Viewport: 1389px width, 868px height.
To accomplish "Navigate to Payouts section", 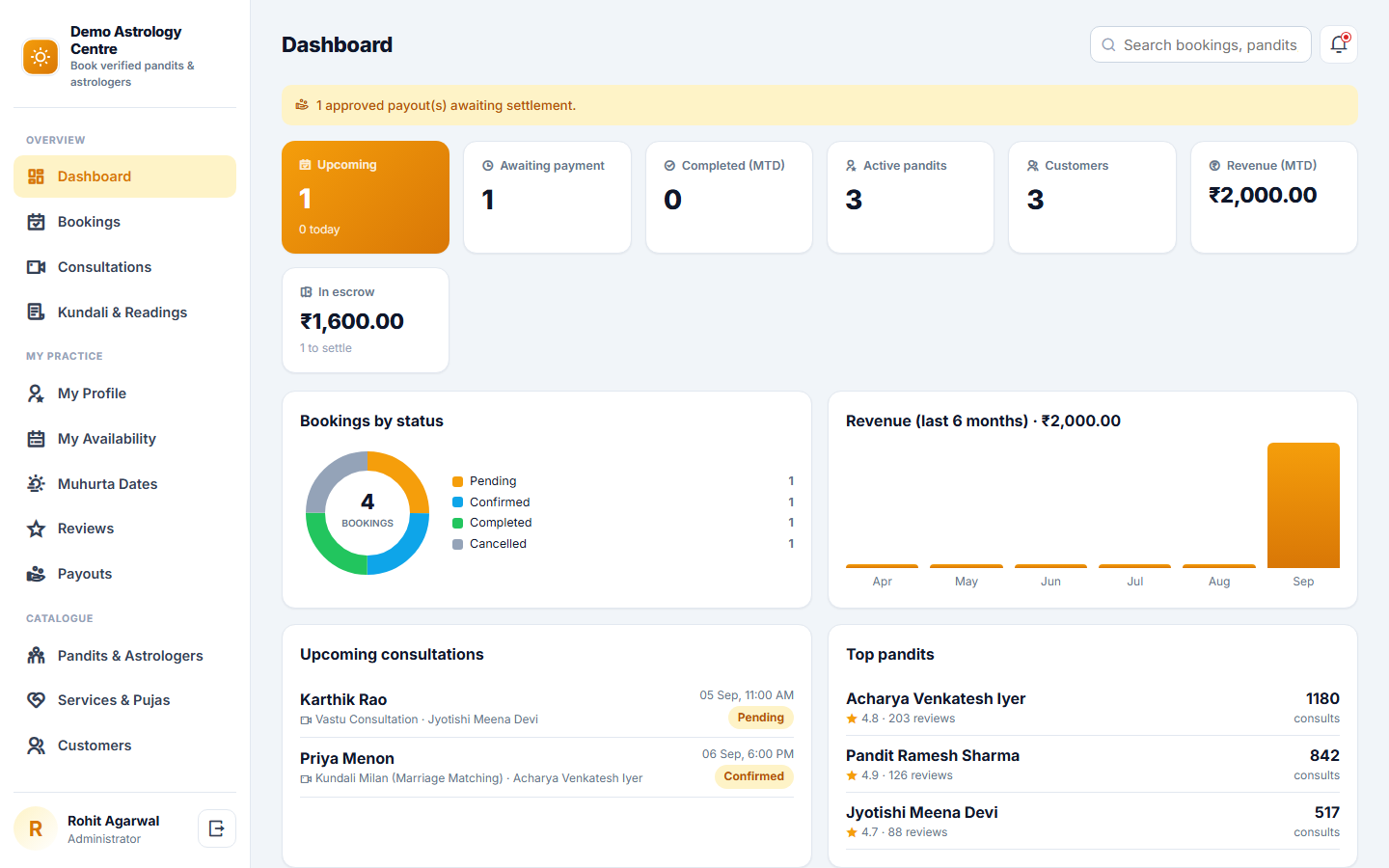I will point(124,574).
